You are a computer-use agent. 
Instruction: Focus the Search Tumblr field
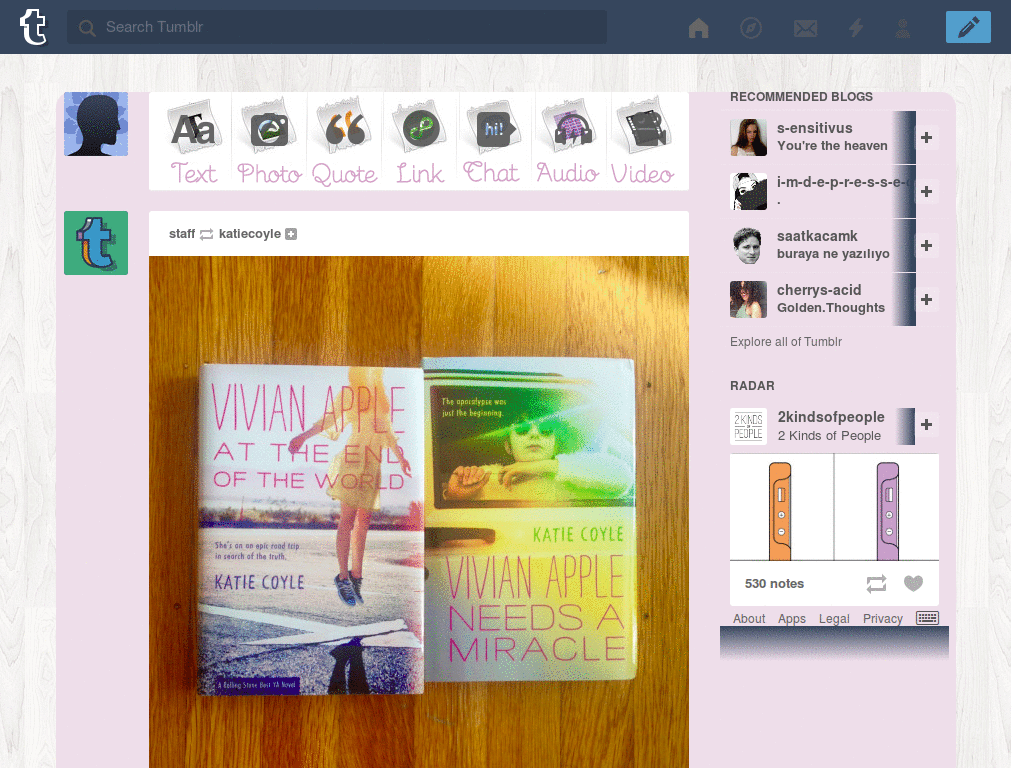[337, 27]
